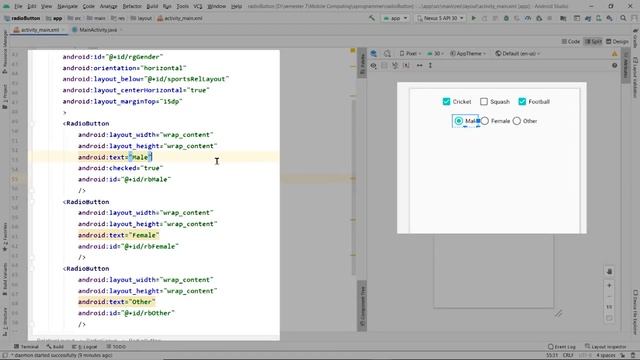Image resolution: width=640 pixels, height=360 pixels.
Task: Select the Other radio button
Action: pyautogui.click(x=517, y=121)
